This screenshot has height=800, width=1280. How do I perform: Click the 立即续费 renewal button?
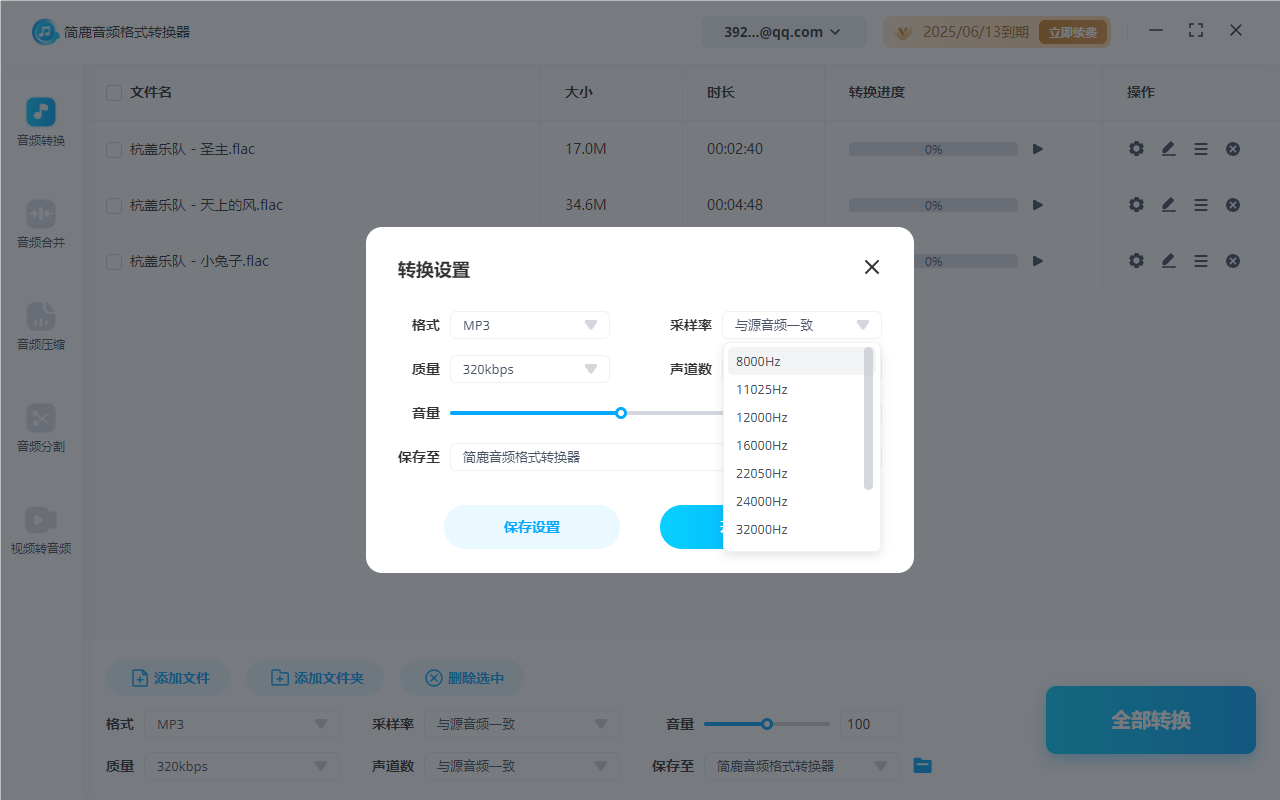click(x=1073, y=31)
